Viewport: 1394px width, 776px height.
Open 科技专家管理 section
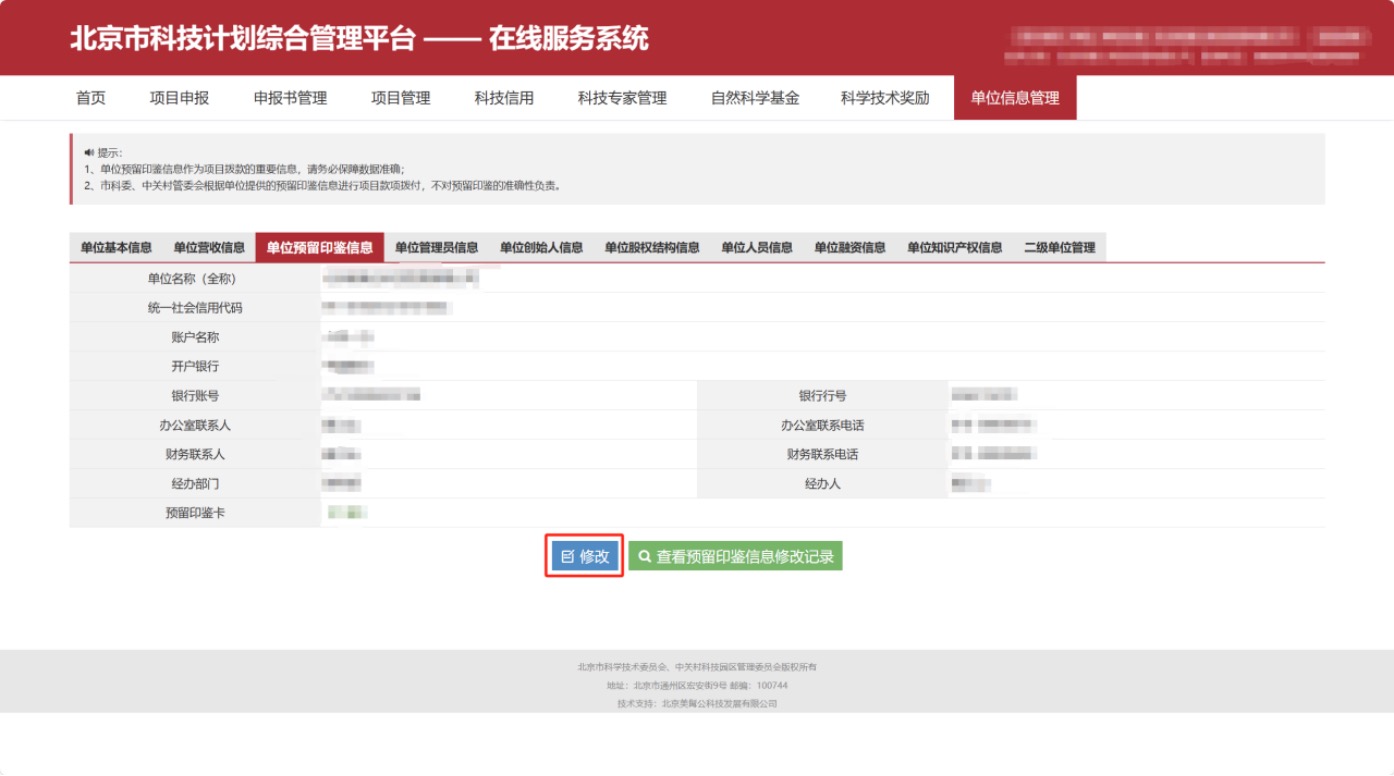coord(622,98)
